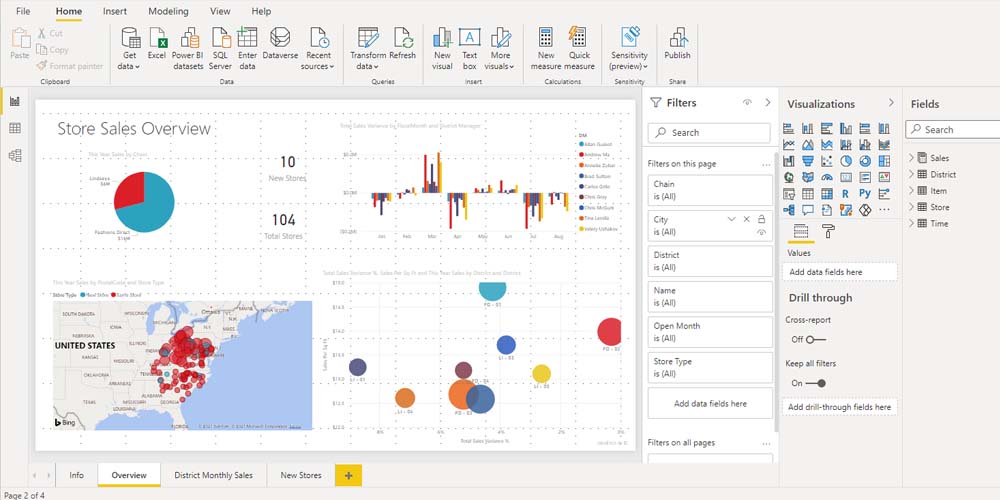Open Dataverse connector
This screenshot has height=500, width=1000.
[280, 43]
